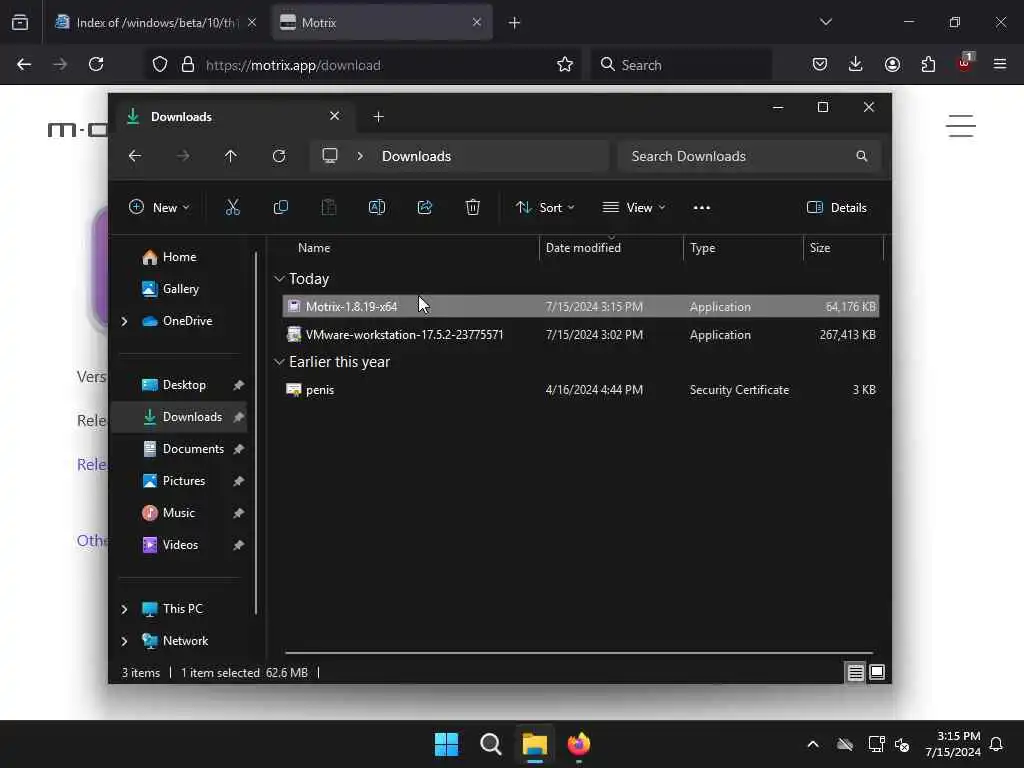Open the View dropdown
This screenshot has height=768, width=1024.
[x=633, y=208]
